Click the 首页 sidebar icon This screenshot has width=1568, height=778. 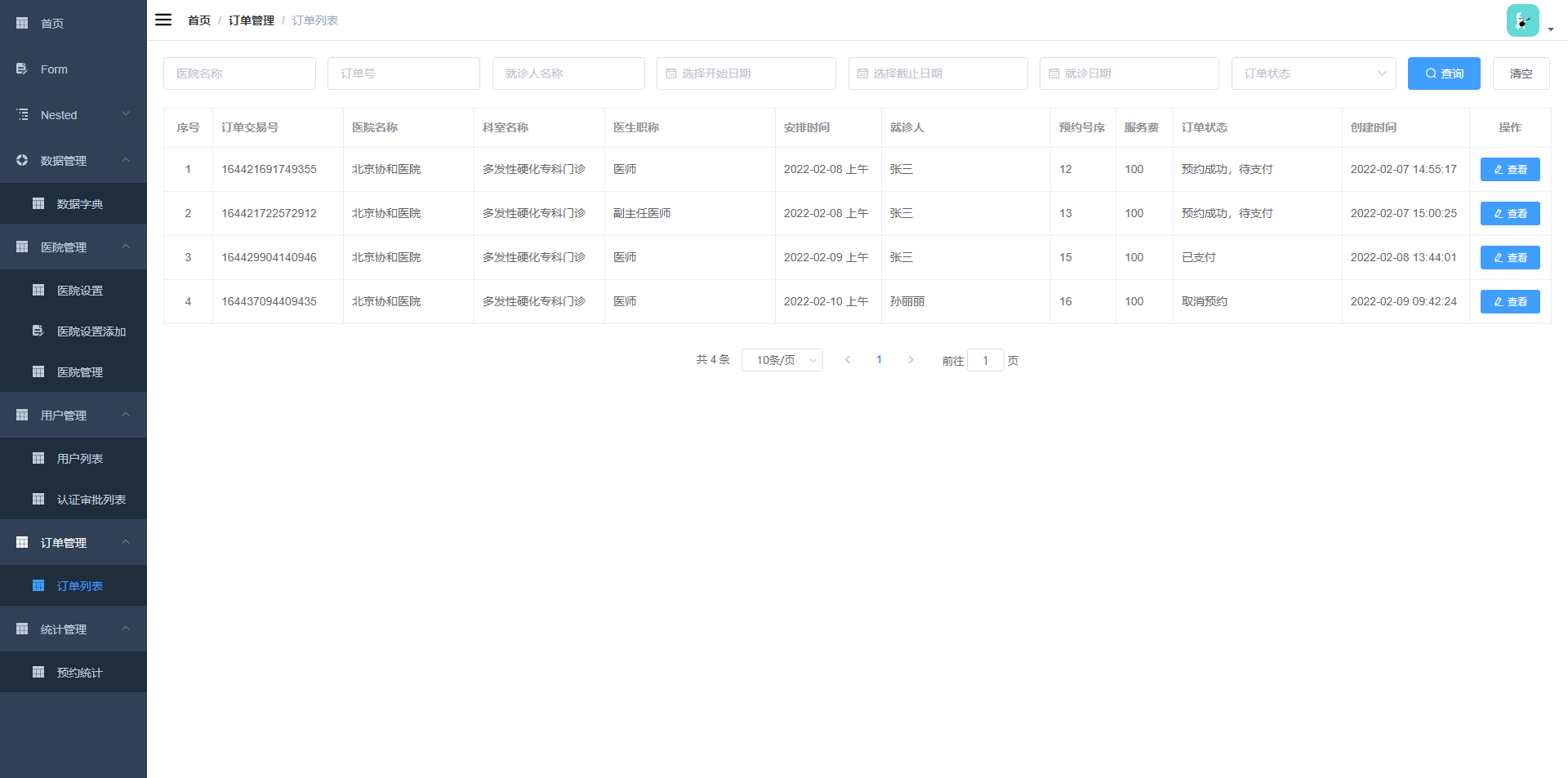[x=22, y=23]
